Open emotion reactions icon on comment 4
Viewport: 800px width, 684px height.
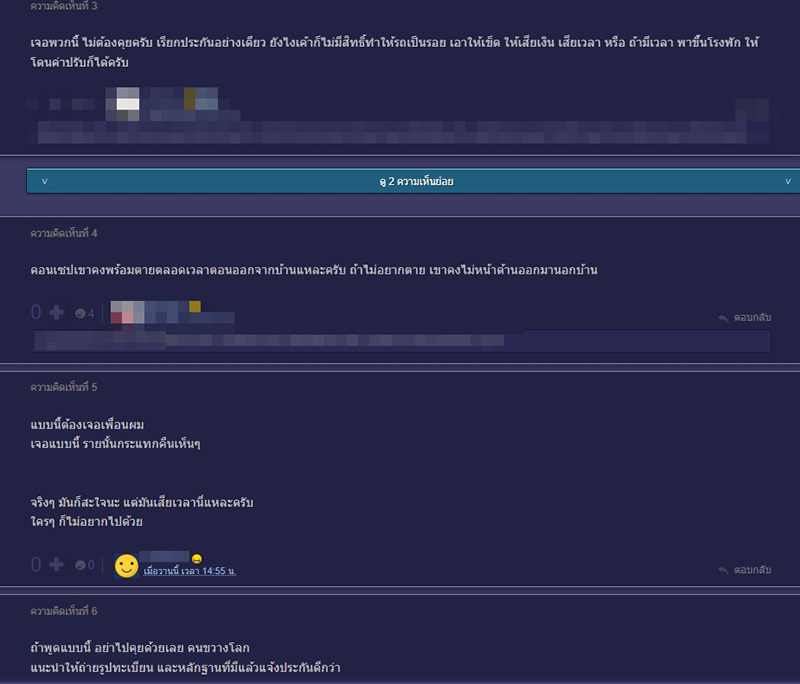(x=80, y=314)
